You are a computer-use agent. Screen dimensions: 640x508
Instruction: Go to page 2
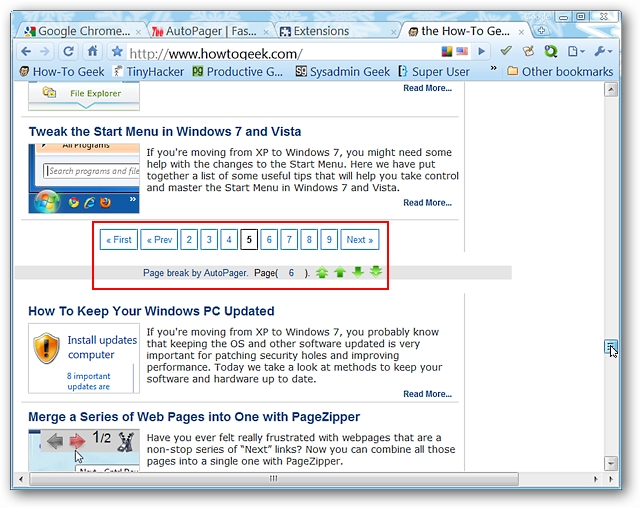tap(189, 240)
